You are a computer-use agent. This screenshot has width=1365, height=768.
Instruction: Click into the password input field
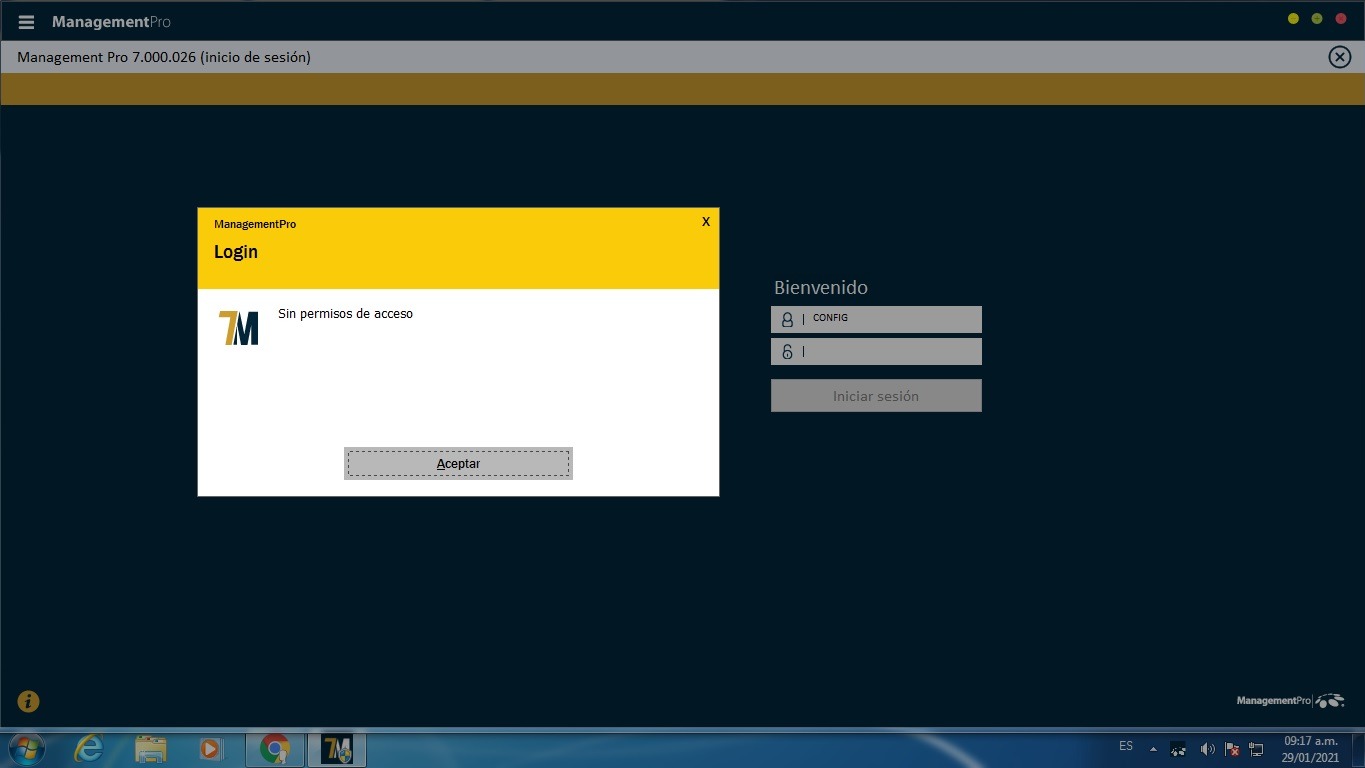click(890, 352)
